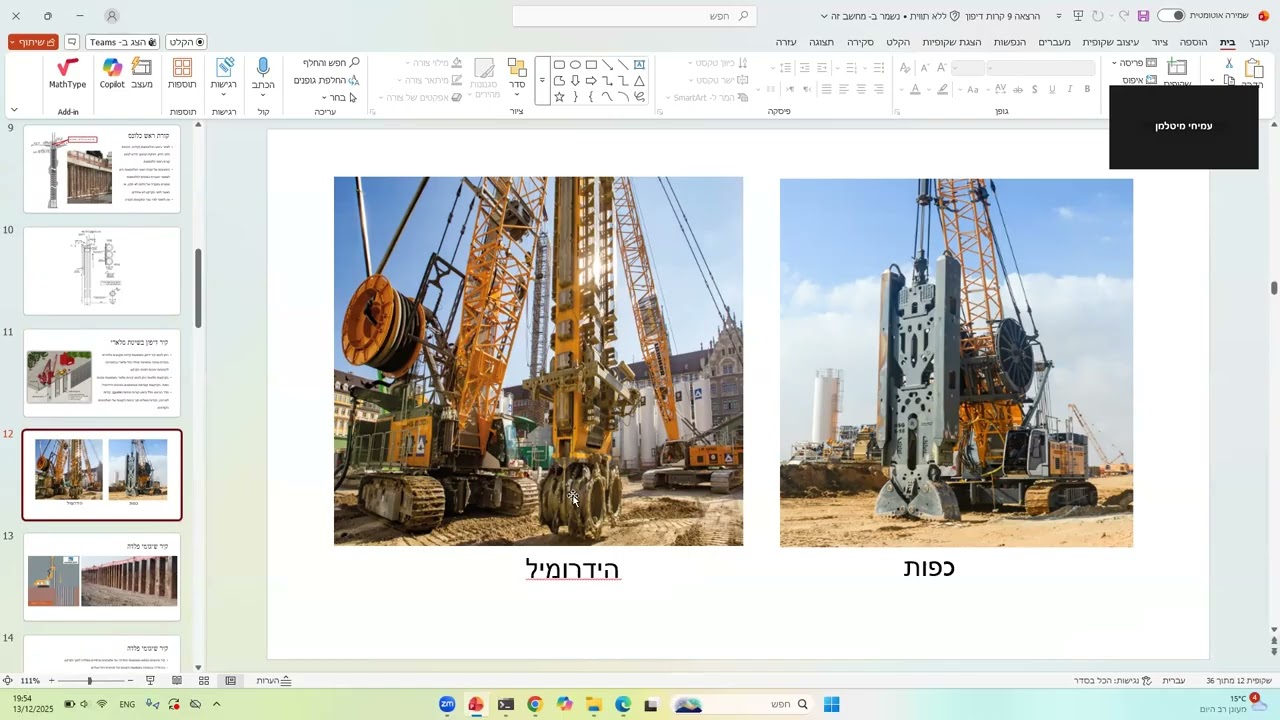This screenshot has width=1280, height=720.
Task: Switch to the Transitions (מעברים) tab
Action: [1054, 42]
